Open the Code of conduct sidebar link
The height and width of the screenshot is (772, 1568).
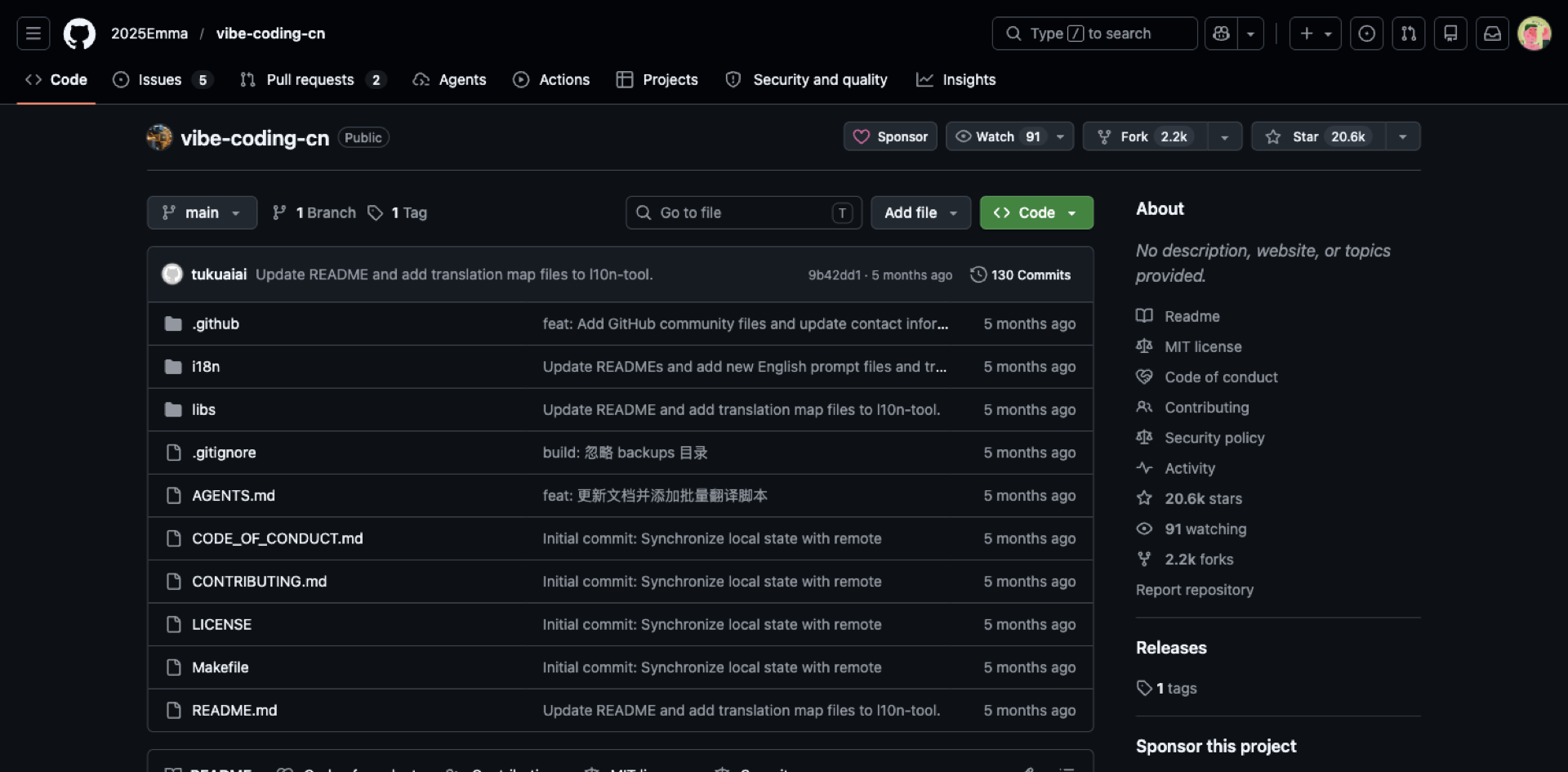point(1207,377)
